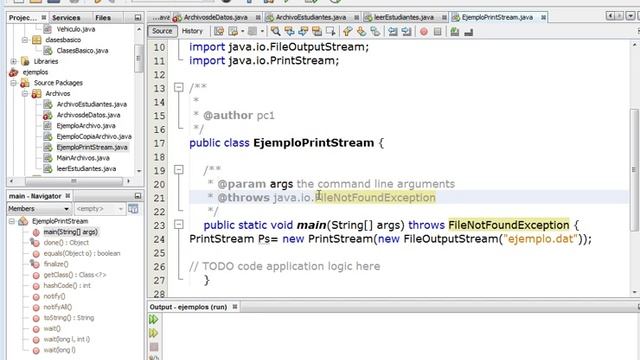Image resolution: width=640 pixels, height=360 pixels.
Task: Collapse the class Javadoc fold at line 13
Action: (179, 87)
